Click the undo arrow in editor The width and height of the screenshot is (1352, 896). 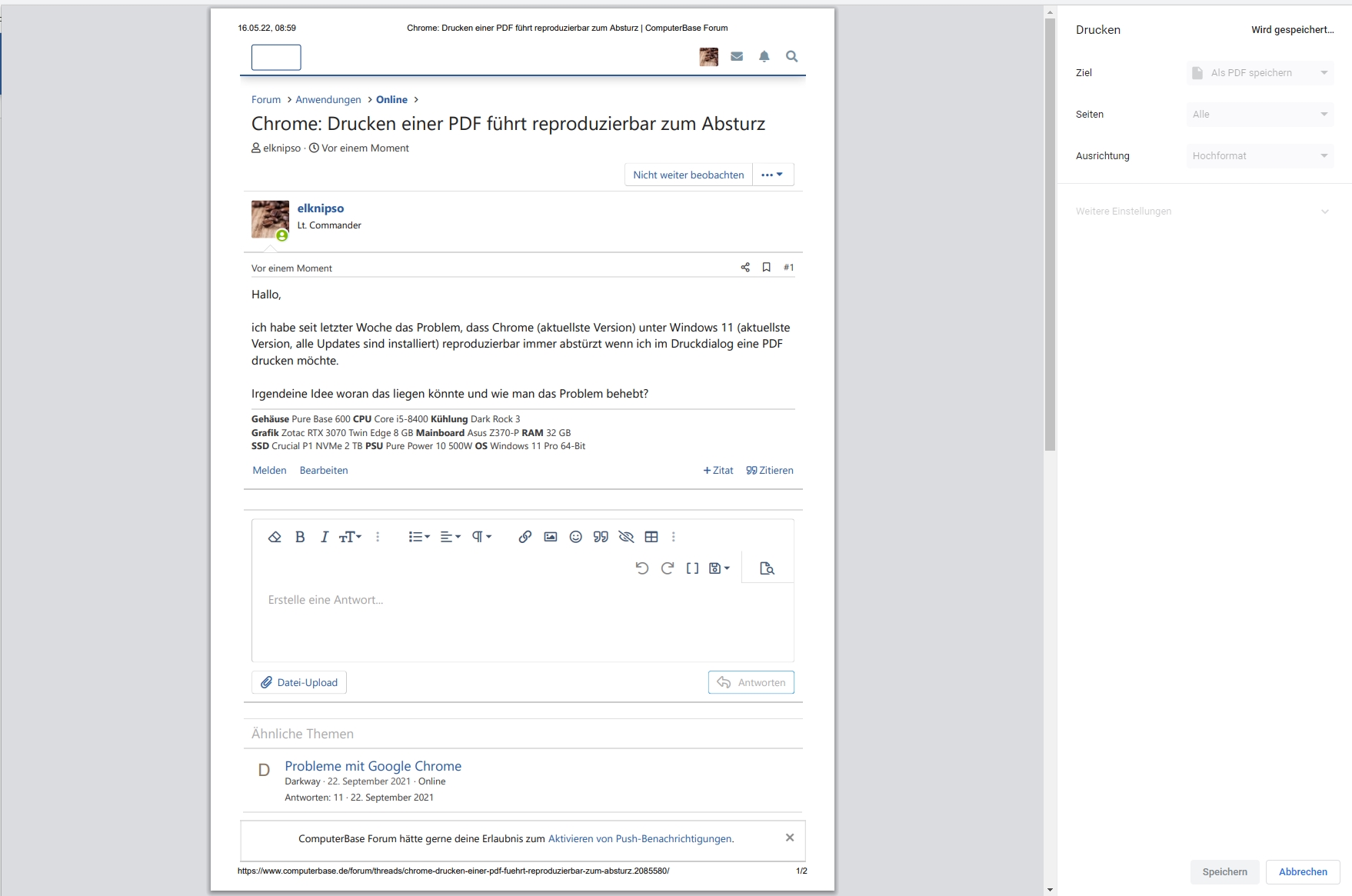pos(642,568)
